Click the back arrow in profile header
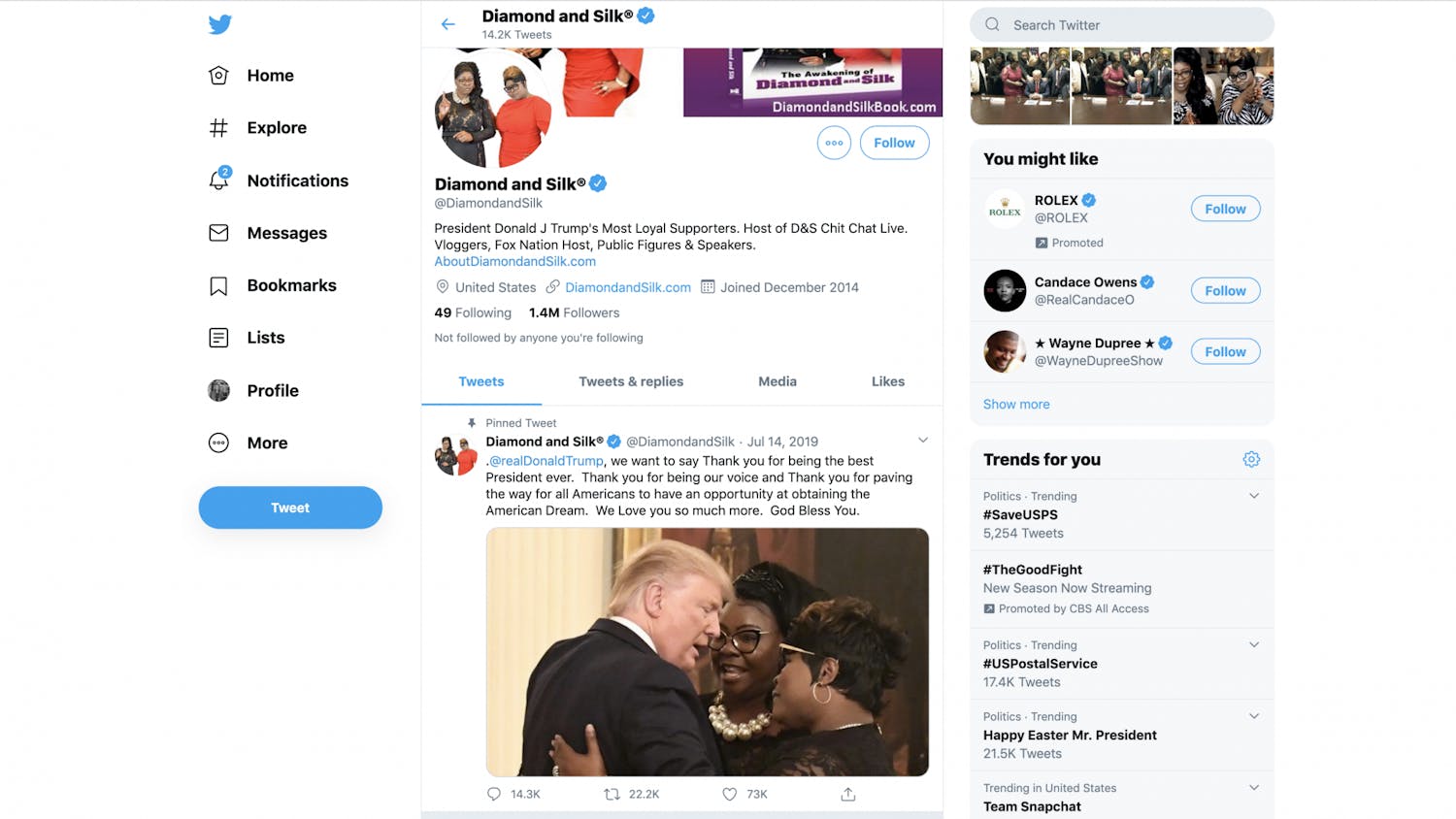1456x819 pixels. pyautogui.click(x=447, y=24)
